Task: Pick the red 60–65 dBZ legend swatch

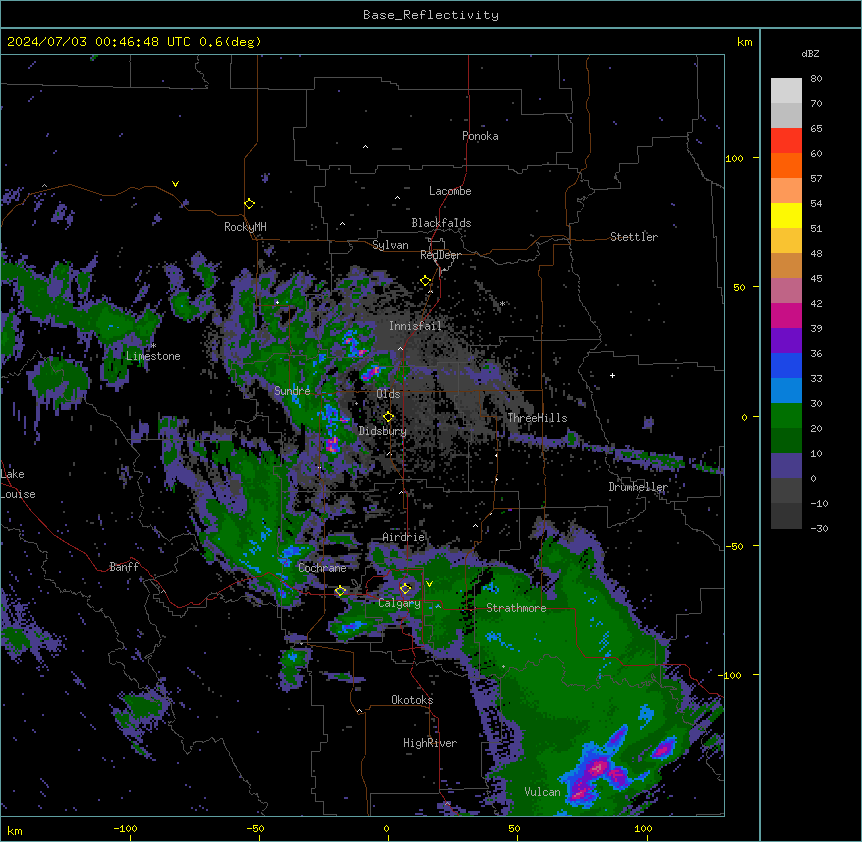Action: 786,141
